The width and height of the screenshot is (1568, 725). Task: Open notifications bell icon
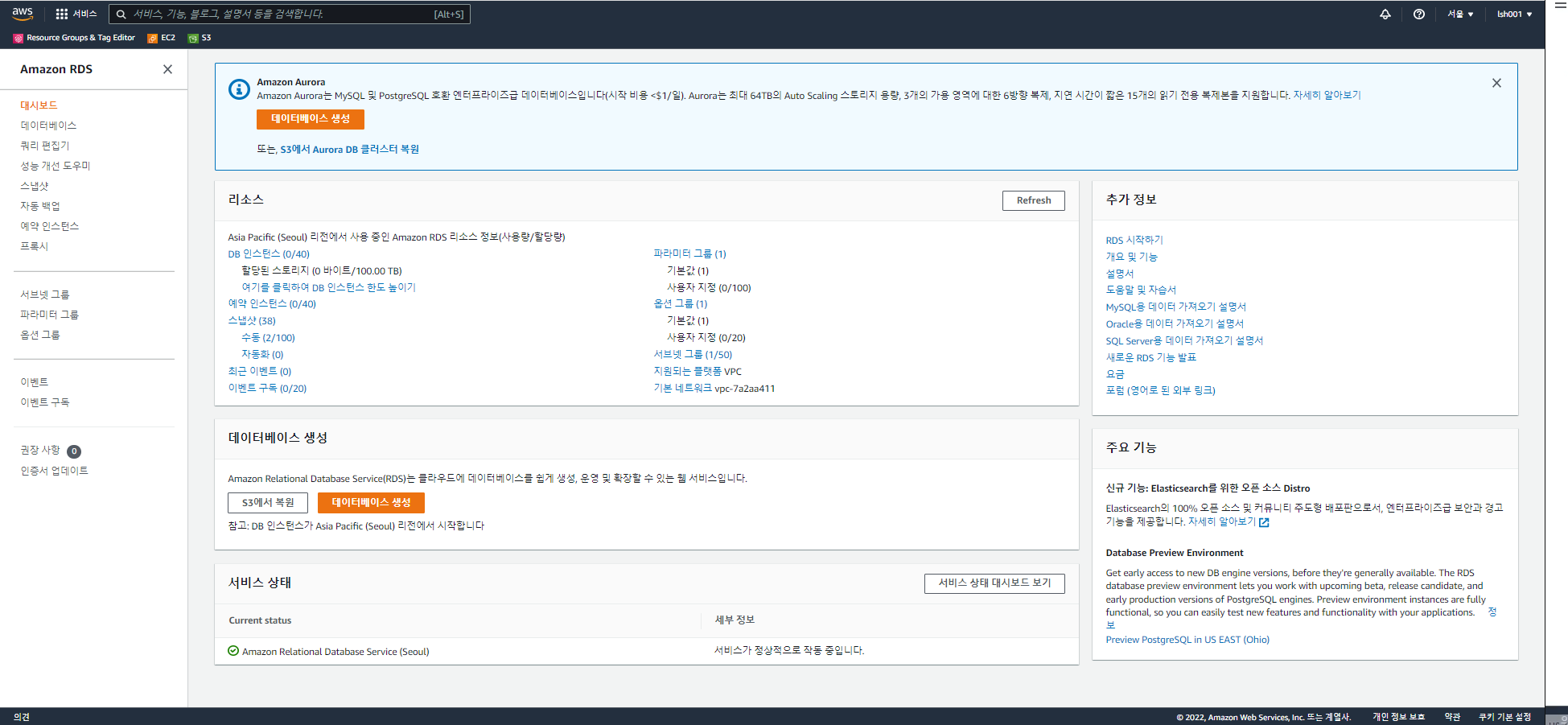tap(1385, 14)
